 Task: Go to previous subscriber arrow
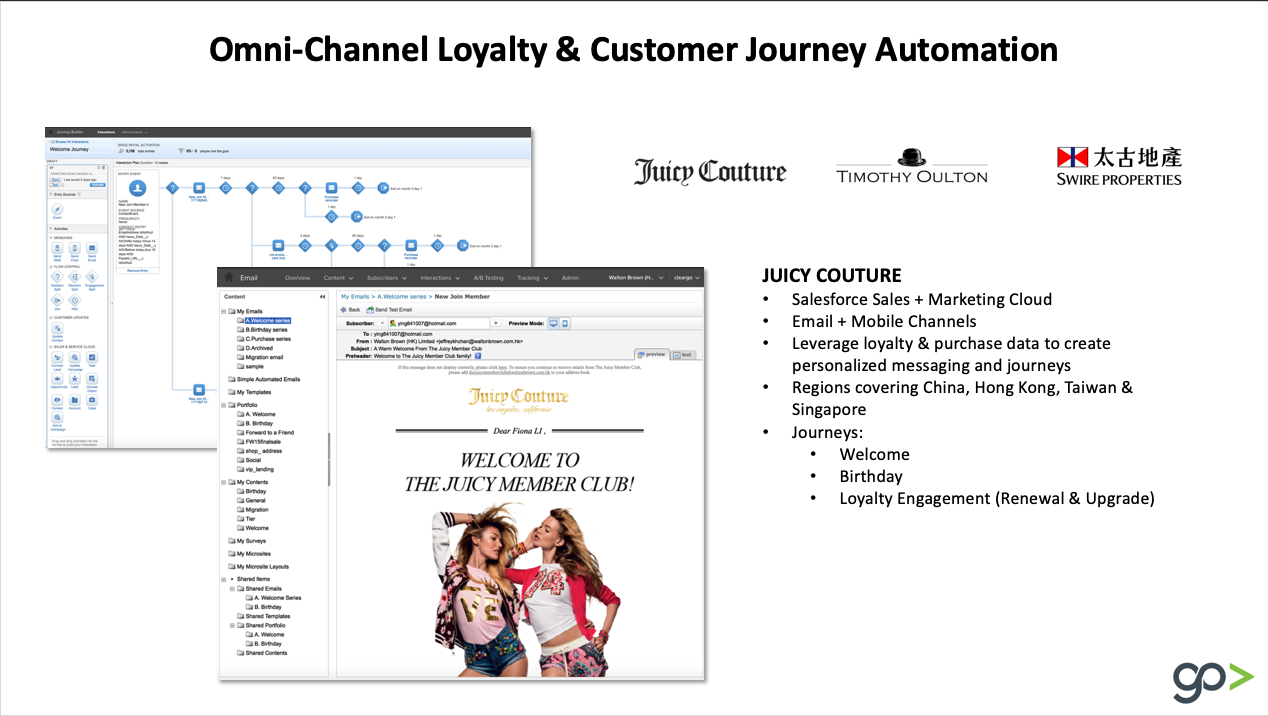(x=382, y=323)
